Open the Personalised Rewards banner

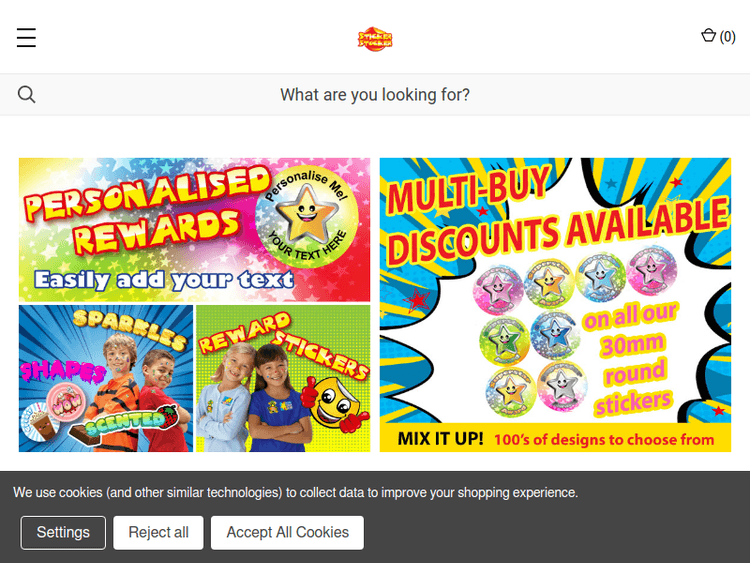coord(194,230)
